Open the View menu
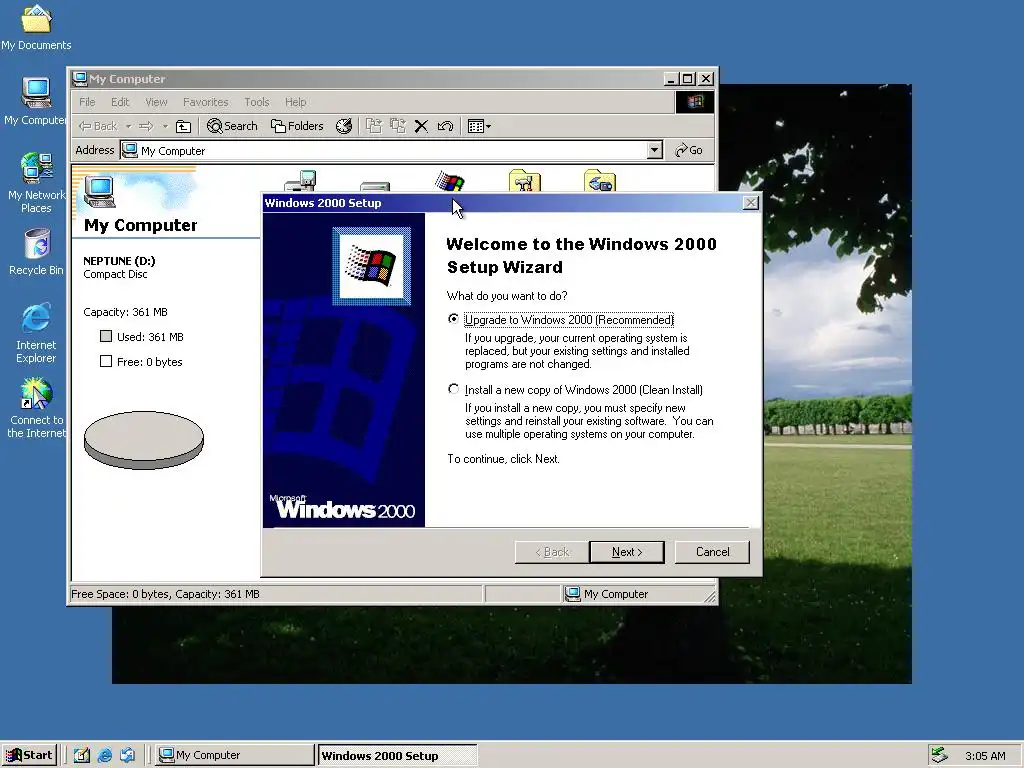The width and height of the screenshot is (1024, 768). point(156,102)
